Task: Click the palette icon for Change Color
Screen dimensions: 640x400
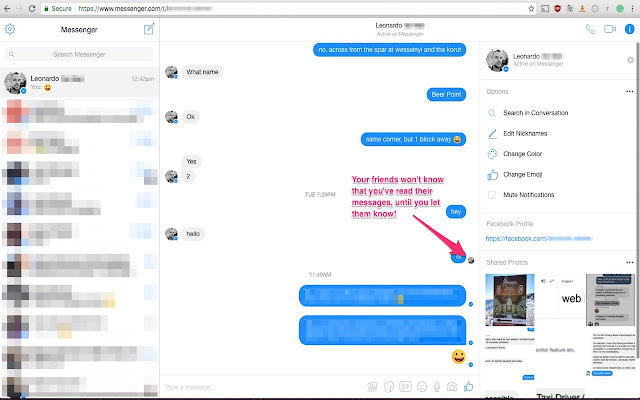Action: [x=492, y=154]
